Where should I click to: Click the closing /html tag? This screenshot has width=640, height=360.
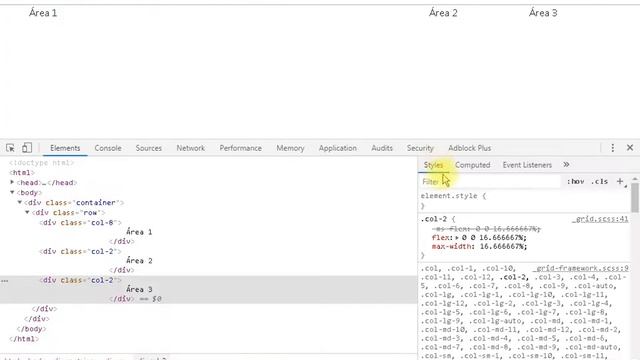(24, 338)
